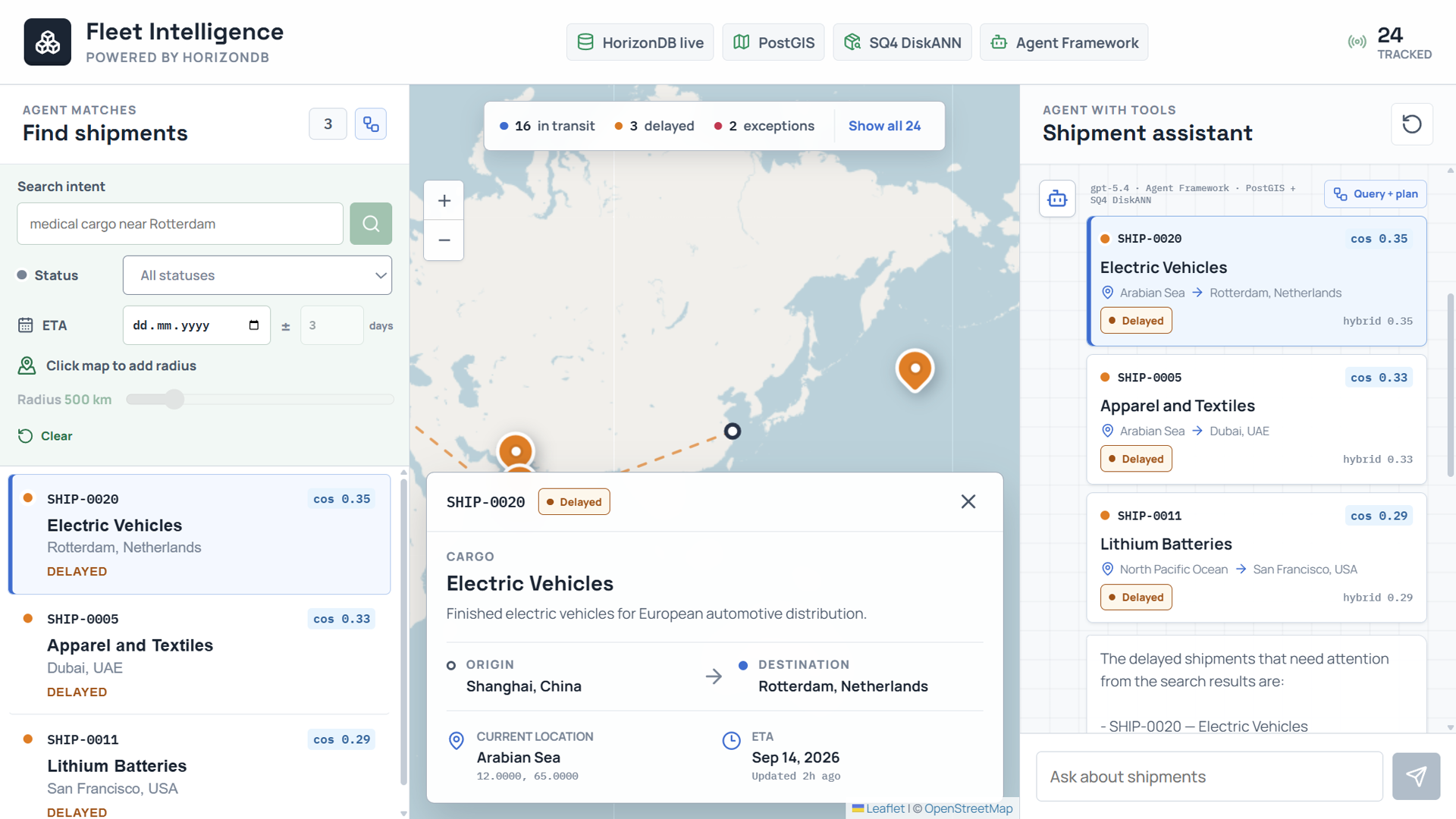This screenshot has width=1456, height=819.
Task: Open the Query + plan button
Action: tap(1376, 194)
